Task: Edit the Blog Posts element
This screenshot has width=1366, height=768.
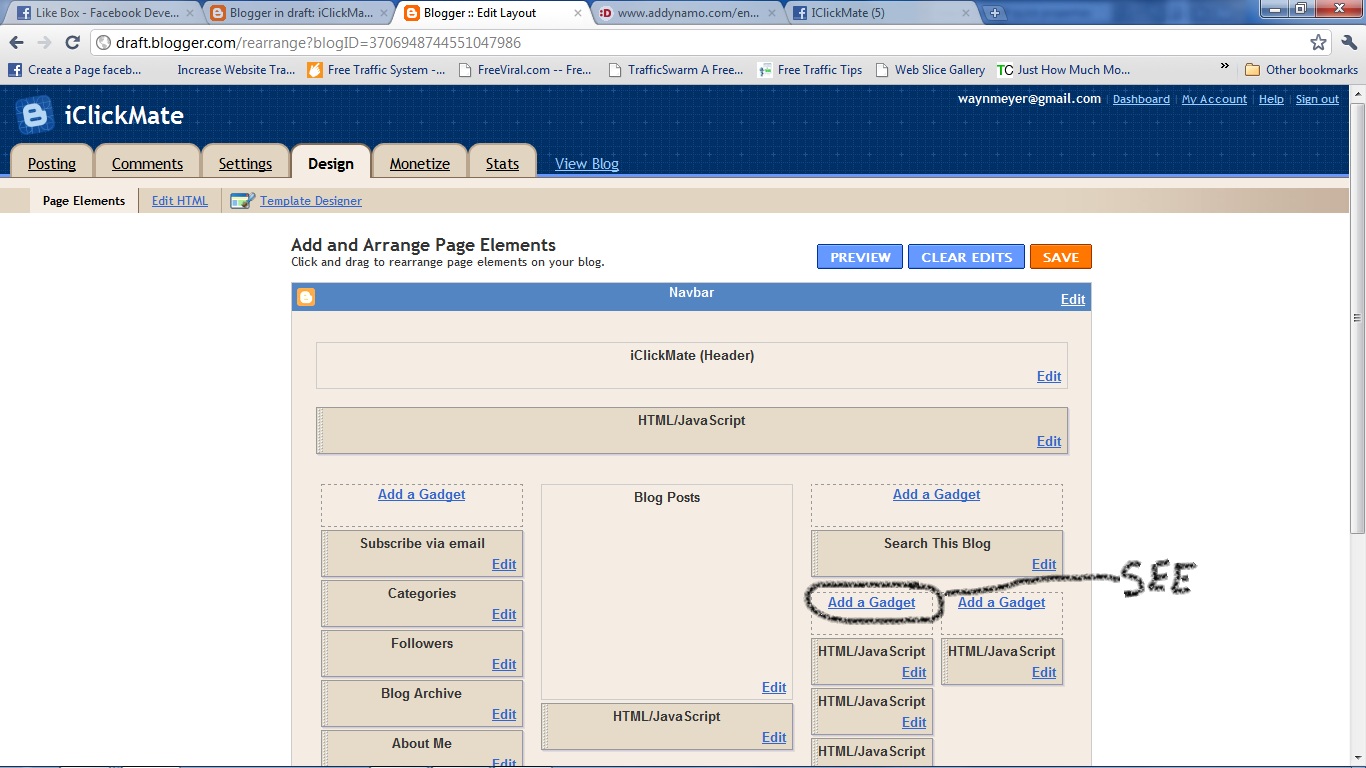Action: (x=774, y=688)
